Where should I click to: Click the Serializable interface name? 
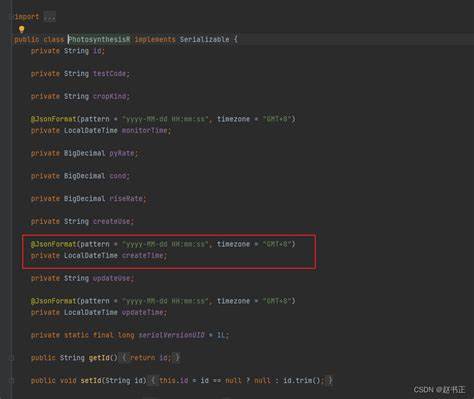coord(204,39)
